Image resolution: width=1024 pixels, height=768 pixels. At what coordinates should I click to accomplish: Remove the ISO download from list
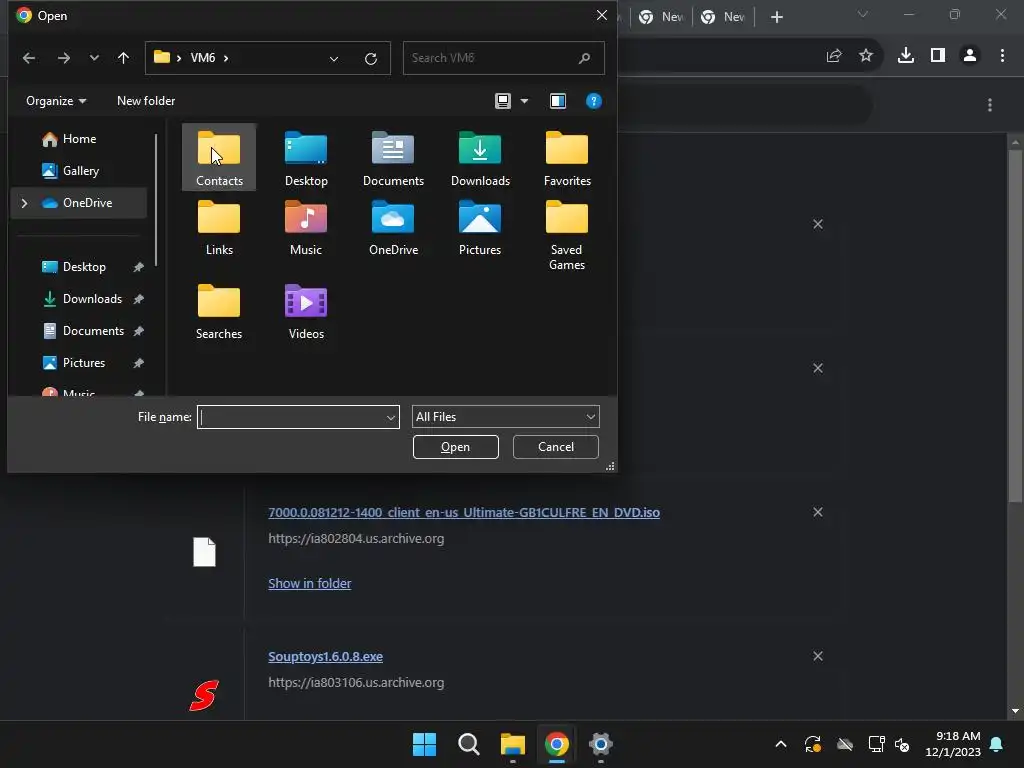(818, 512)
